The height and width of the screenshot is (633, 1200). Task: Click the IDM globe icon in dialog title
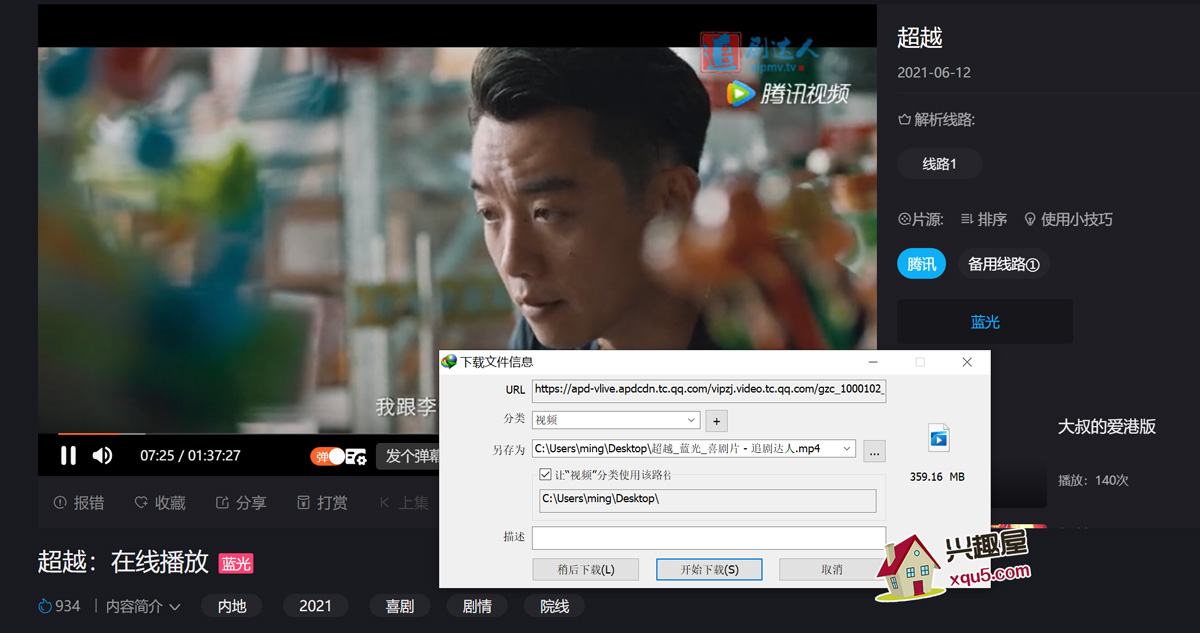450,362
